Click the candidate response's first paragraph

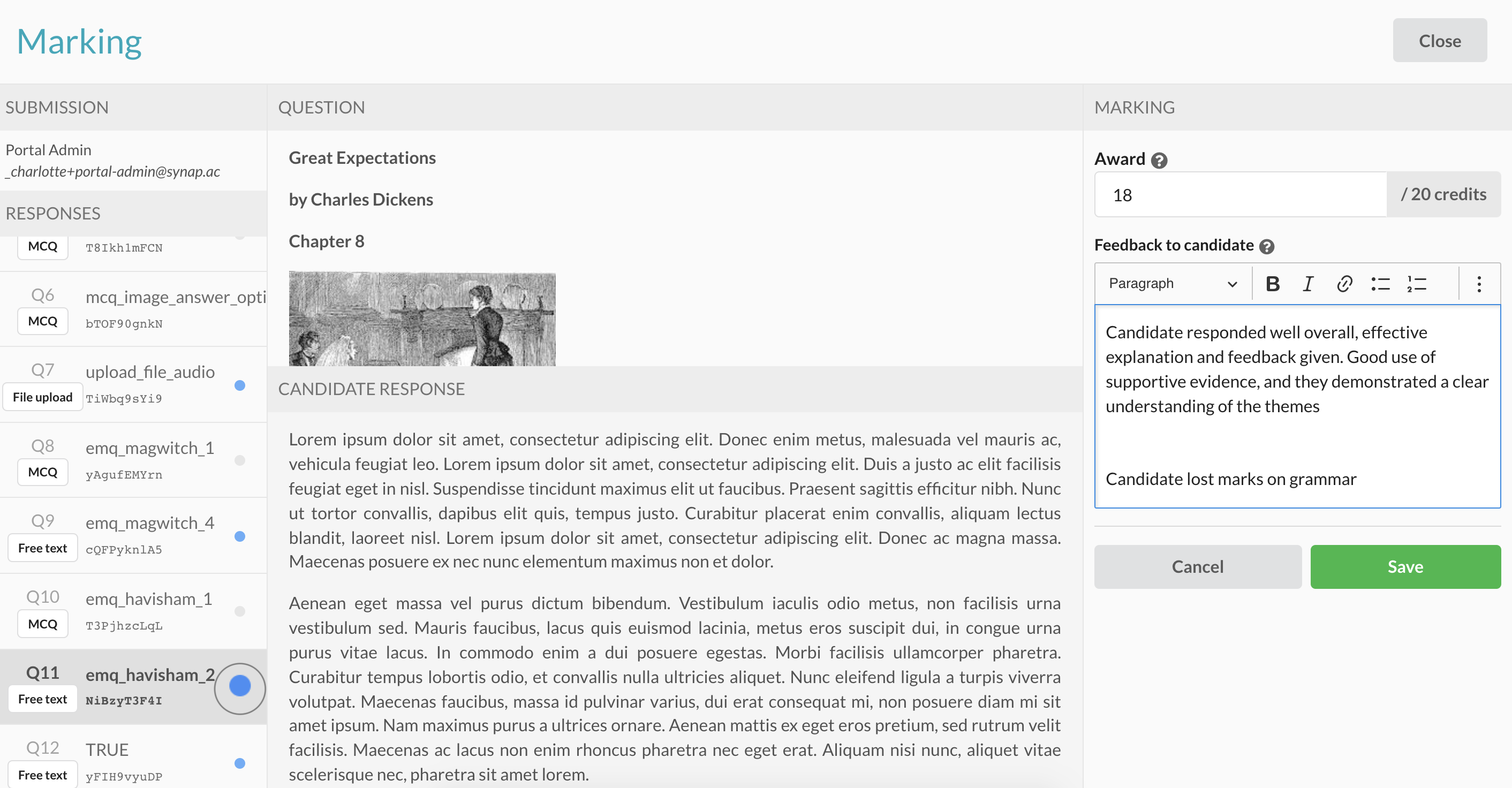click(675, 501)
